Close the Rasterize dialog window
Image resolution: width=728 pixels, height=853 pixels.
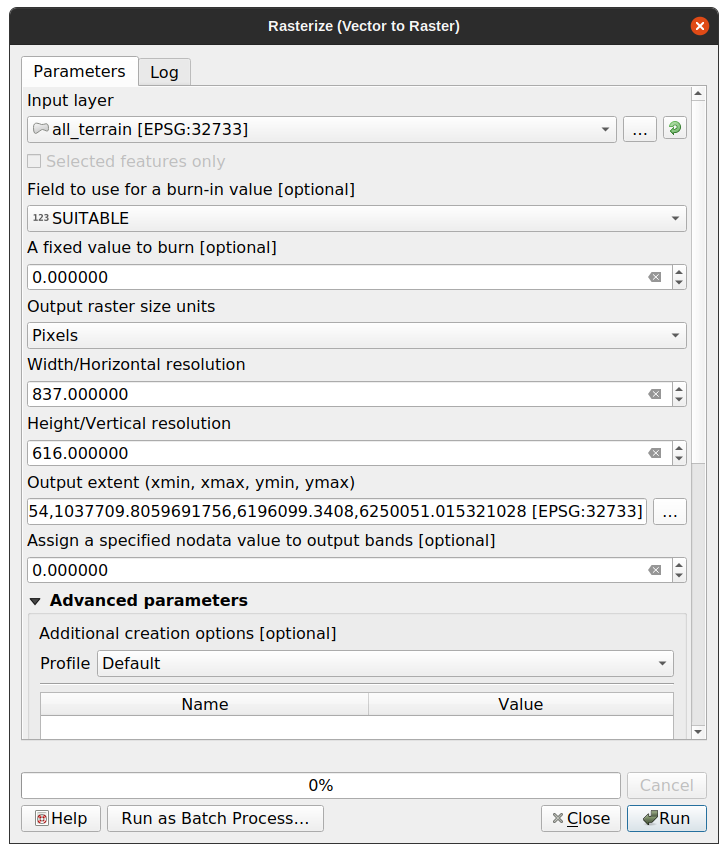tap(700, 26)
